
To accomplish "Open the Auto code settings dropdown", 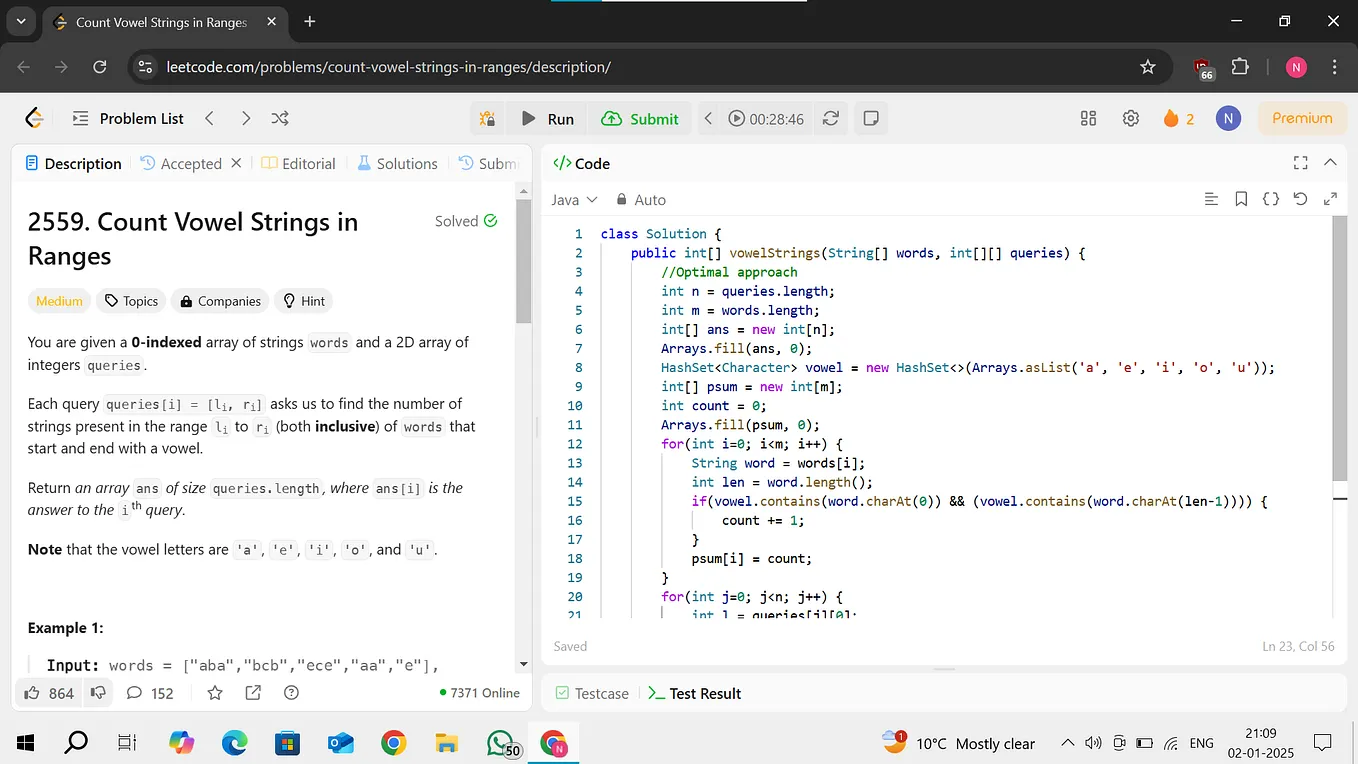I will click(641, 199).
